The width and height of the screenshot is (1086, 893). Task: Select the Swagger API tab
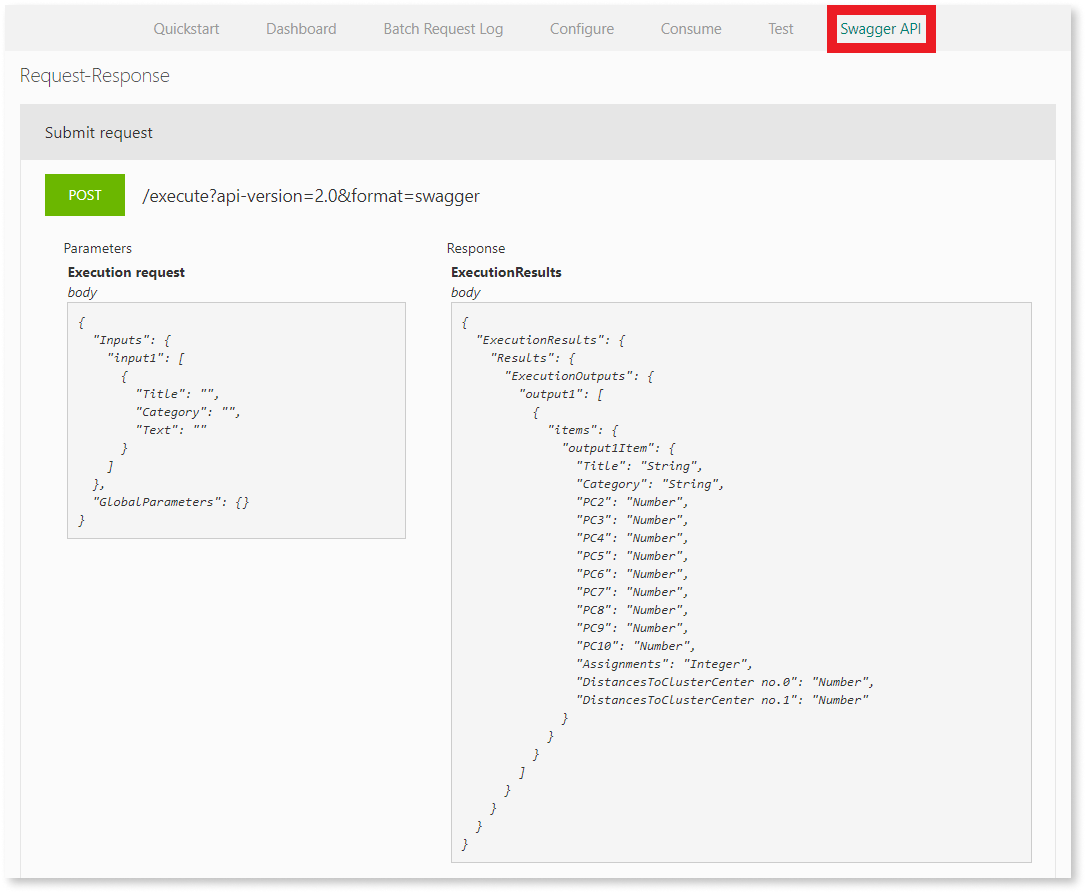click(x=880, y=28)
